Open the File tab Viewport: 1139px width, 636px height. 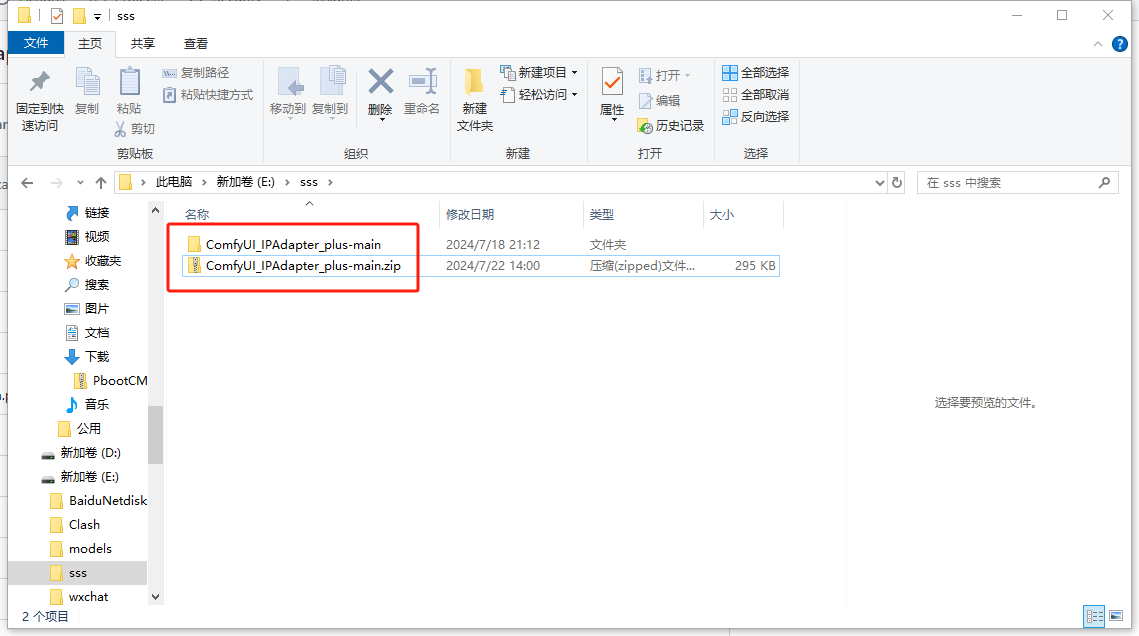36,44
